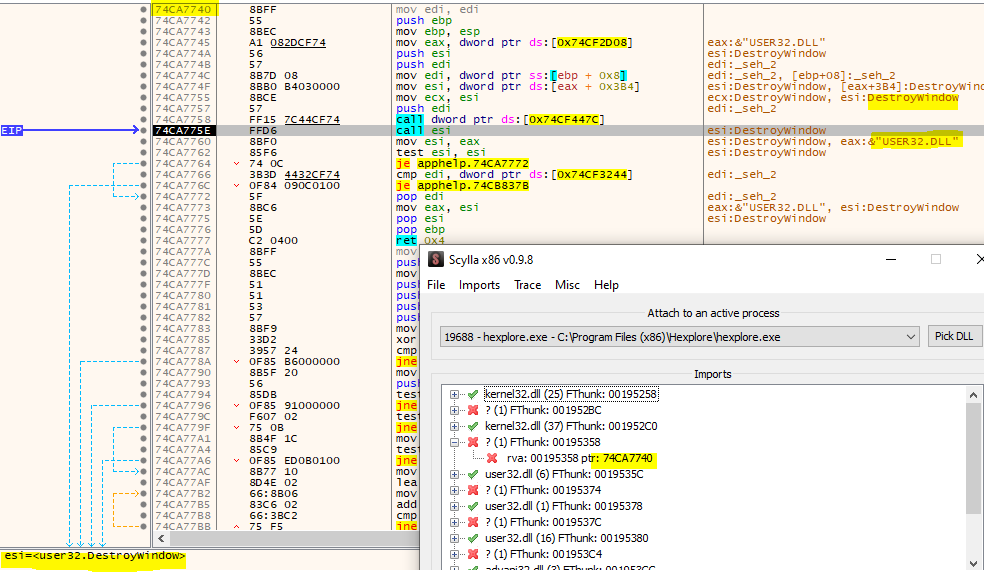
Task: Select the current EIP address 74CA775E
Action: [x=184, y=131]
